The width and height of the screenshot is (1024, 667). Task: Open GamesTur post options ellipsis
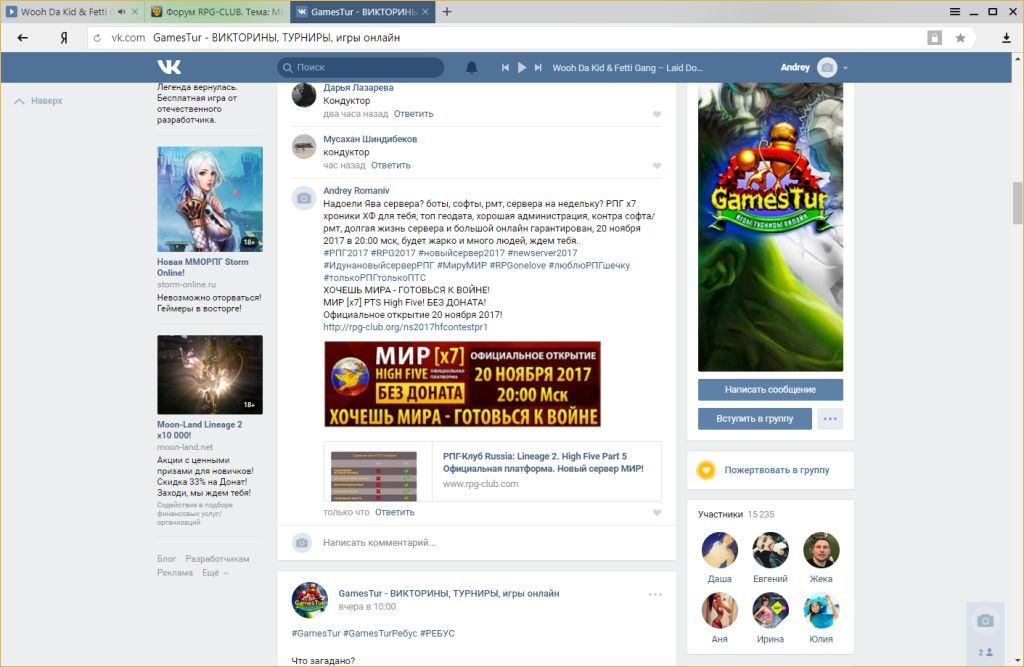point(655,594)
